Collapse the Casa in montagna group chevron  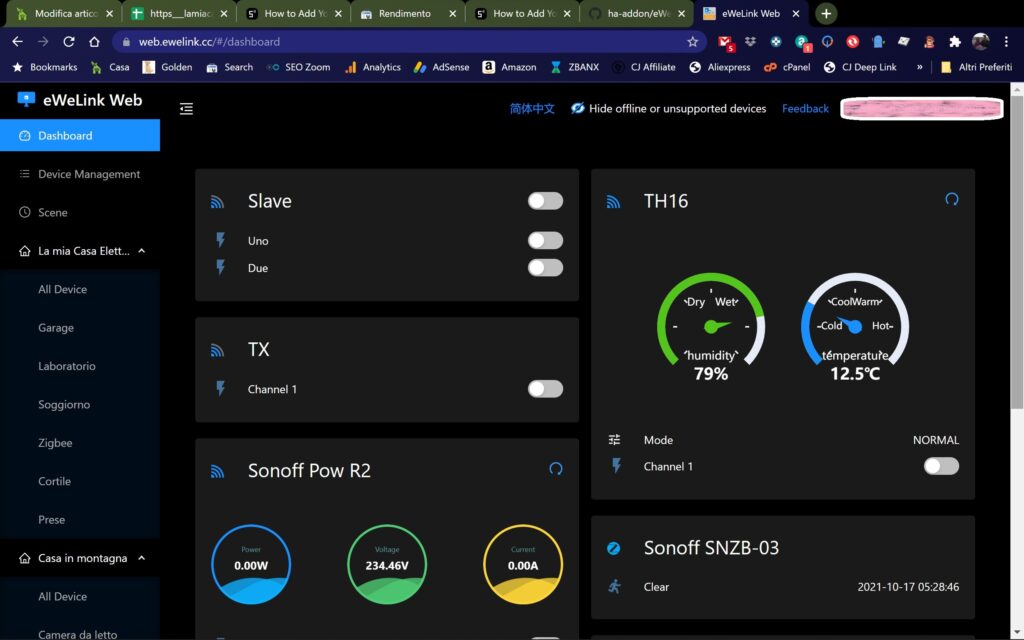click(142, 558)
